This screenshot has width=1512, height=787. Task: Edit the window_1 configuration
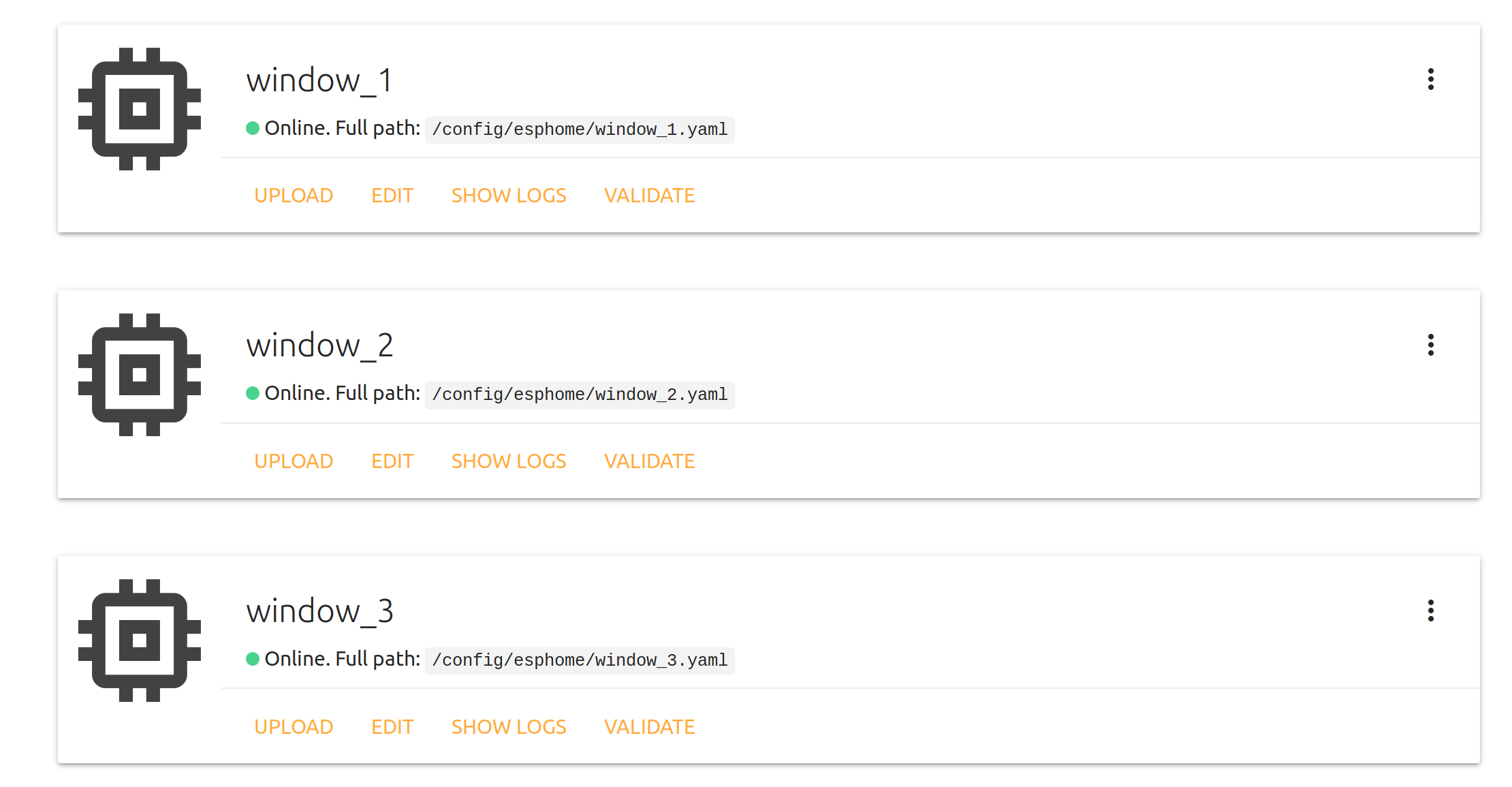(x=392, y=196)
